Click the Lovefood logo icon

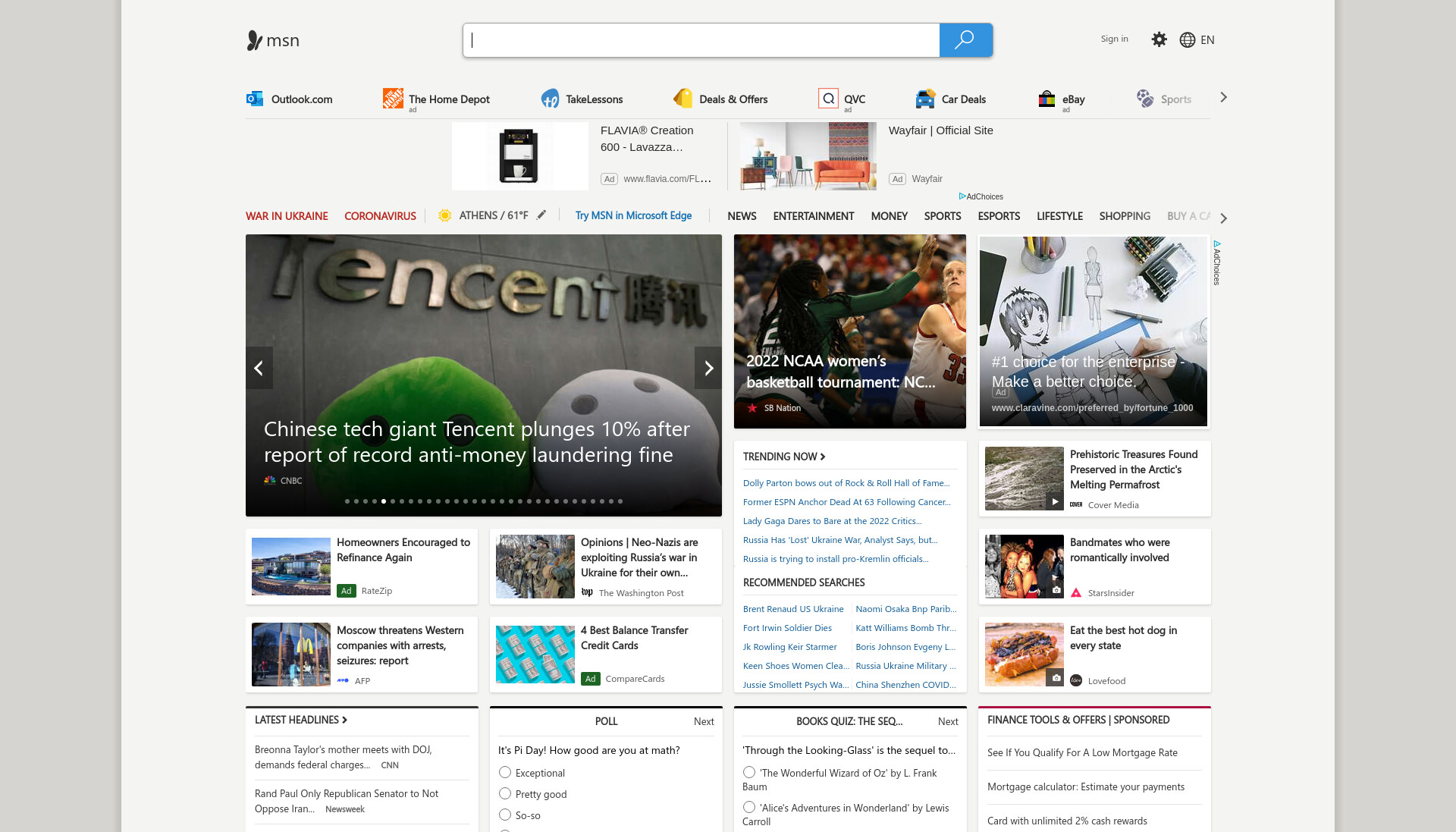pyautogui.click(x=1076, y=681)
